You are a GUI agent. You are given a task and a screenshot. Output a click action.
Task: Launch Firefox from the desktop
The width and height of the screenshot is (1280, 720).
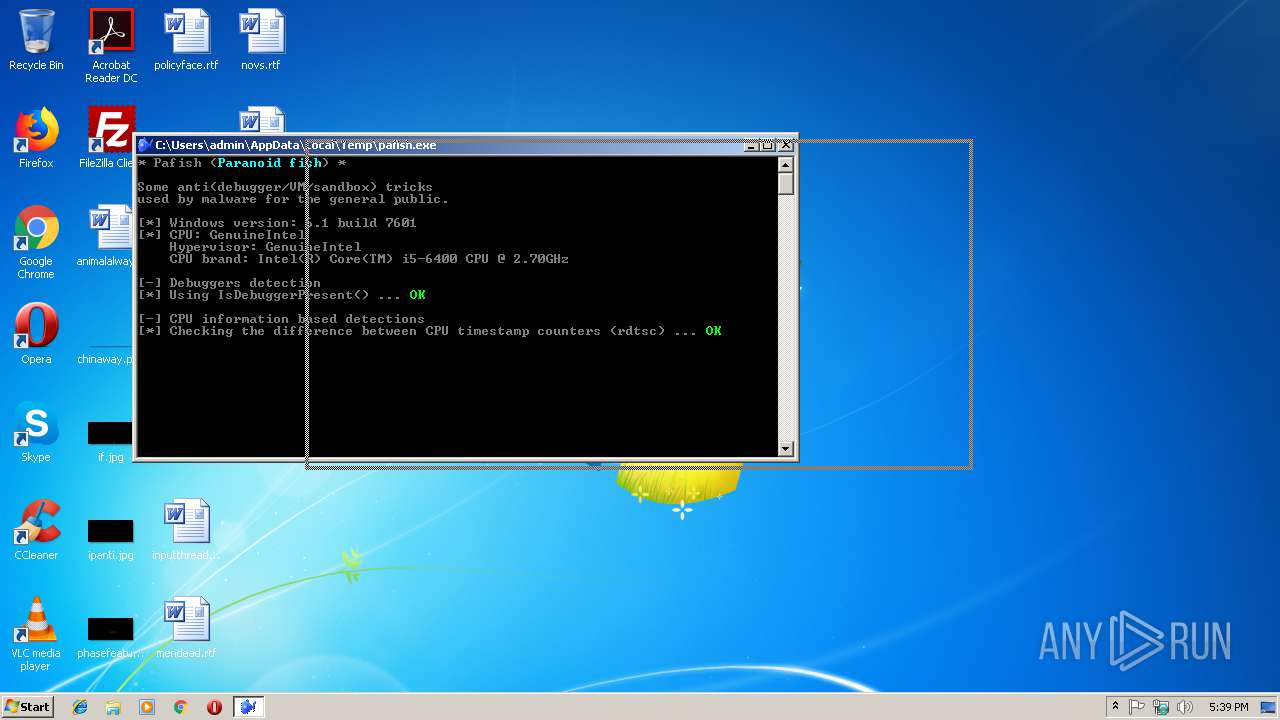(36, 138)
